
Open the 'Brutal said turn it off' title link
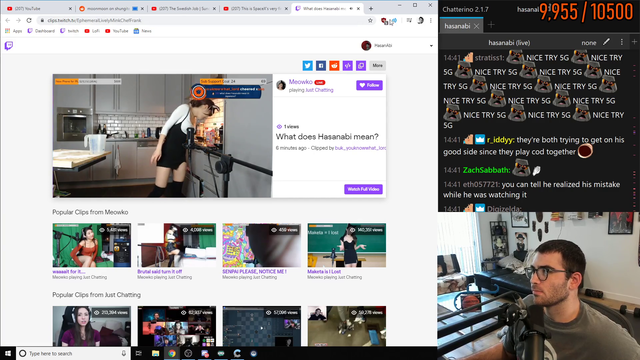(160, 271)
